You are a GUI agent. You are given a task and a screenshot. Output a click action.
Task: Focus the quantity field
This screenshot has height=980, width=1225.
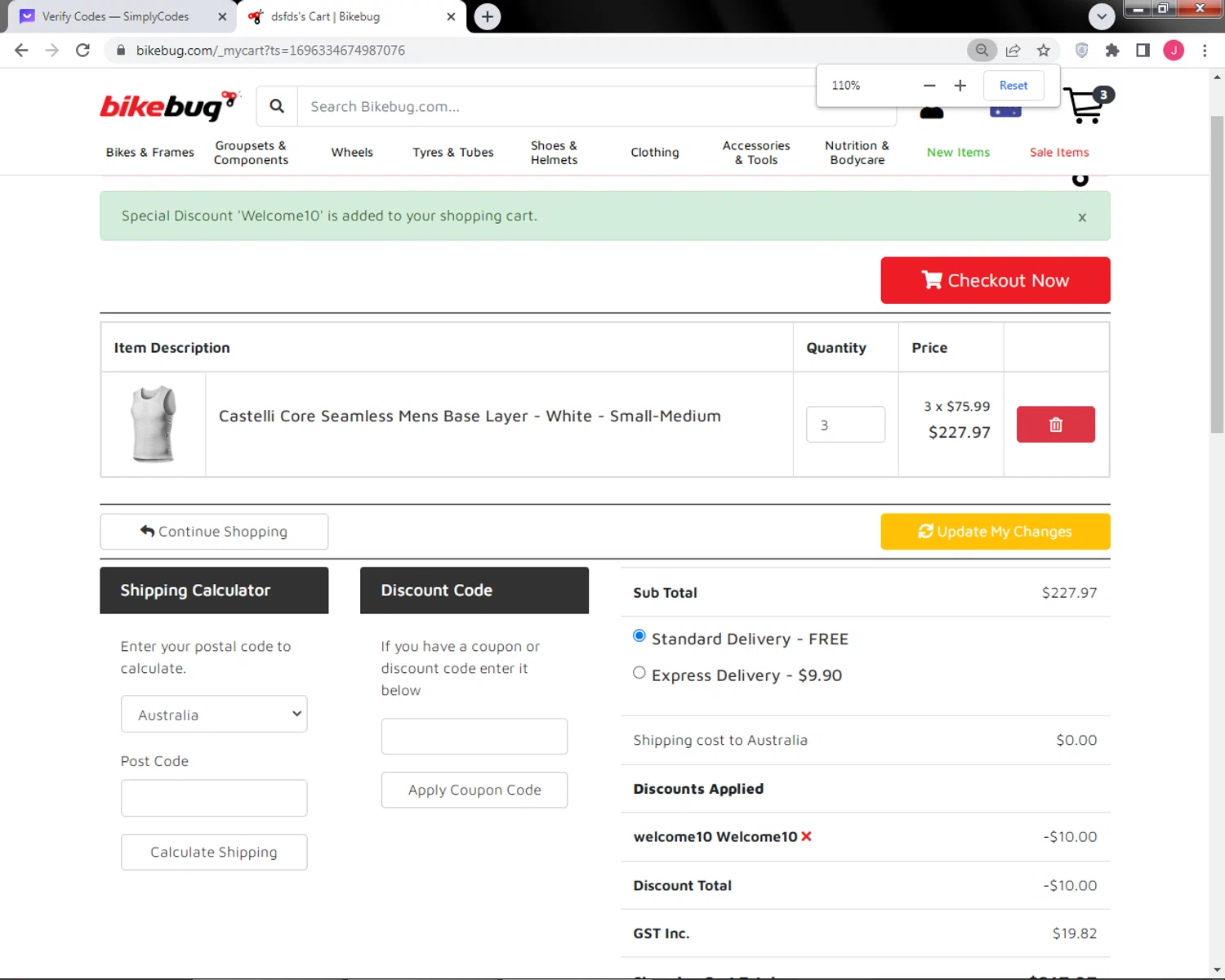tap(845, 425)
